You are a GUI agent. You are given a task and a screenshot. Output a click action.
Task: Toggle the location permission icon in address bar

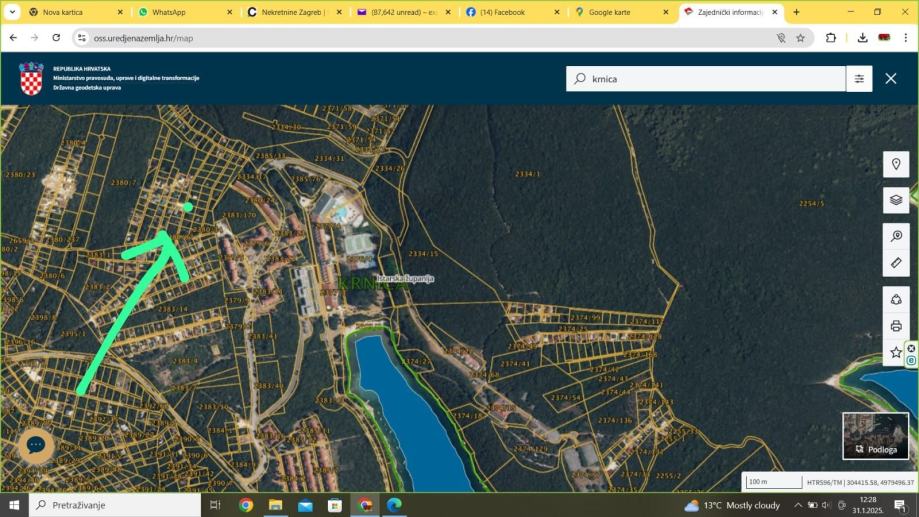(x=781, y=37)
